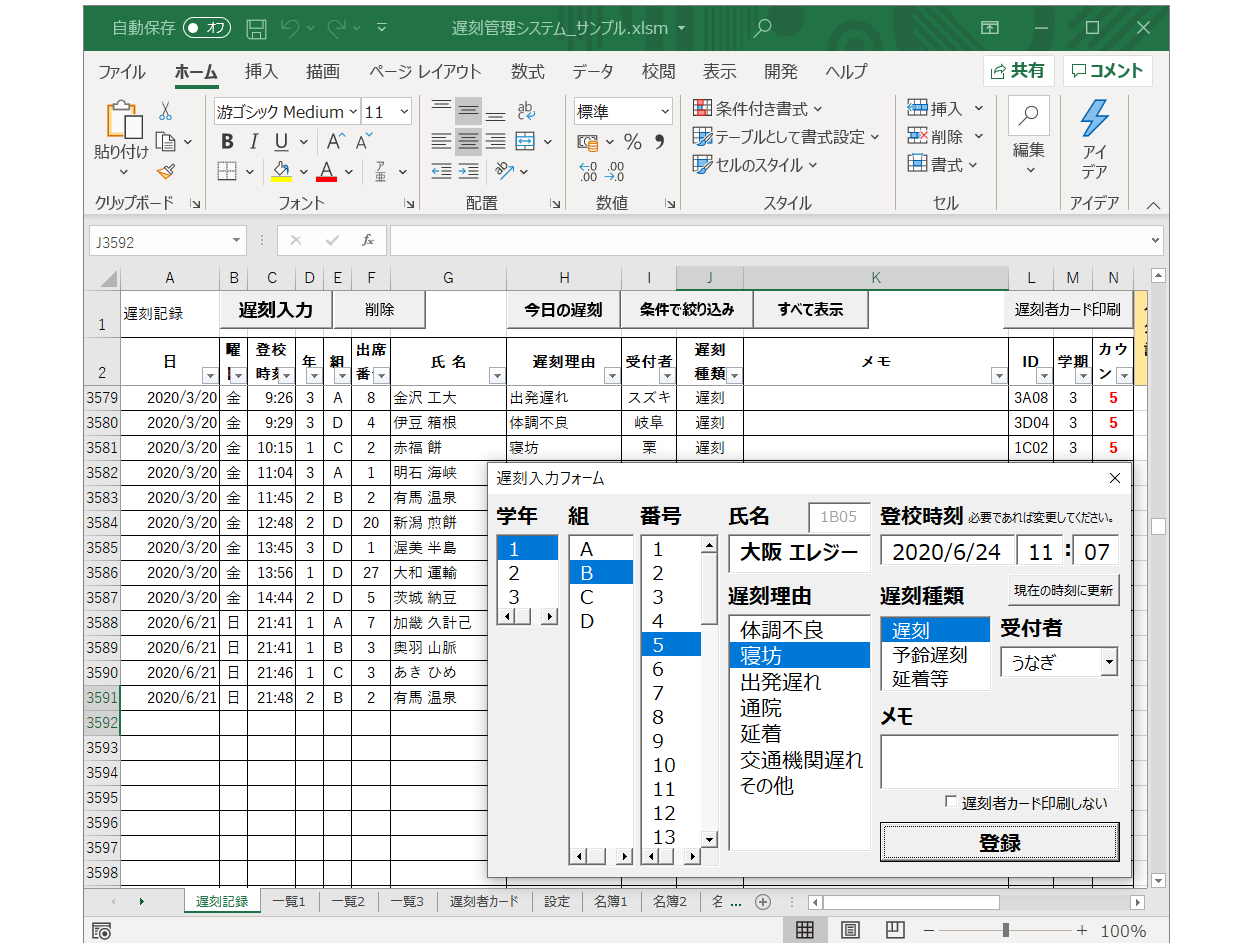Click the 条件で絞り込み button
1260x945 pixels.
point(687,310)
